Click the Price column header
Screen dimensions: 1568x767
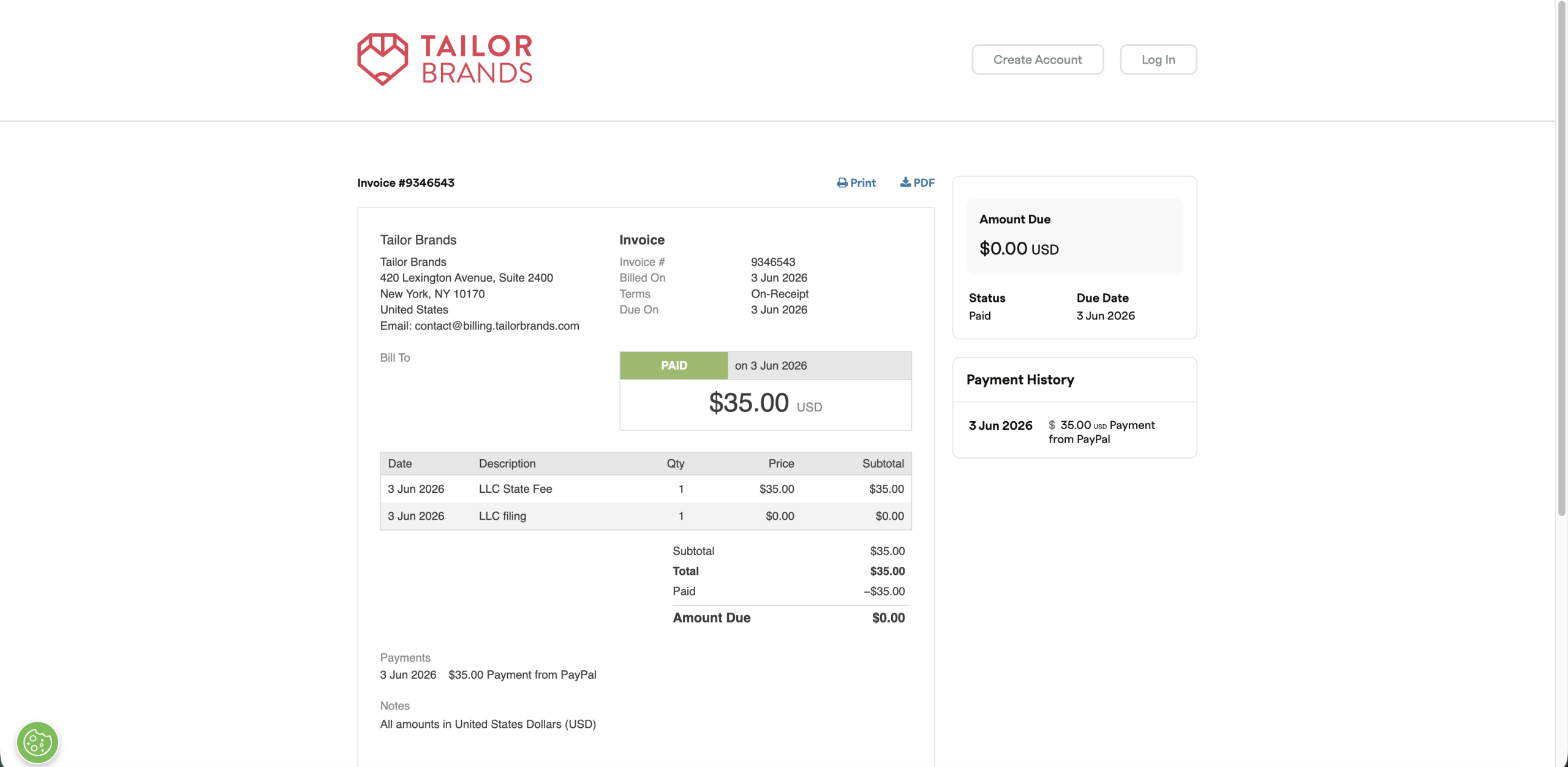781,463
